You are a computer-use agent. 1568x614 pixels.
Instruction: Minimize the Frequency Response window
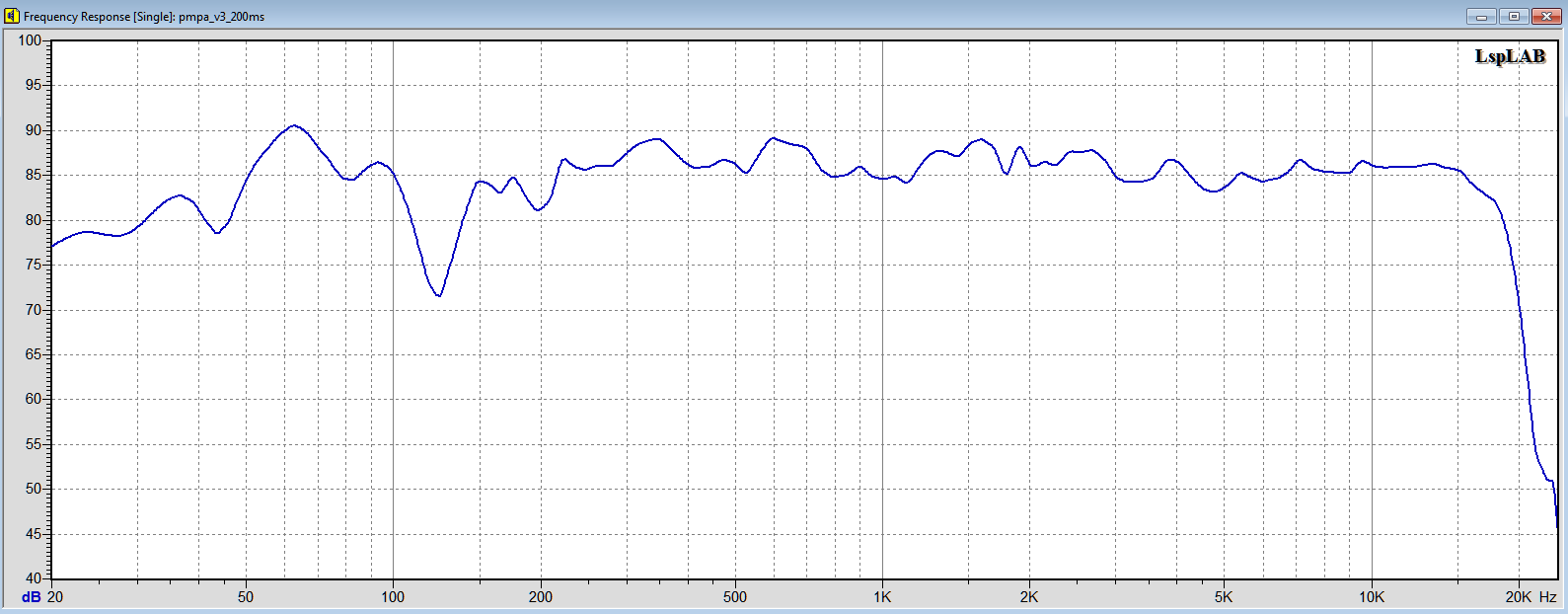pyautogui.click(x=1481, y=16)
